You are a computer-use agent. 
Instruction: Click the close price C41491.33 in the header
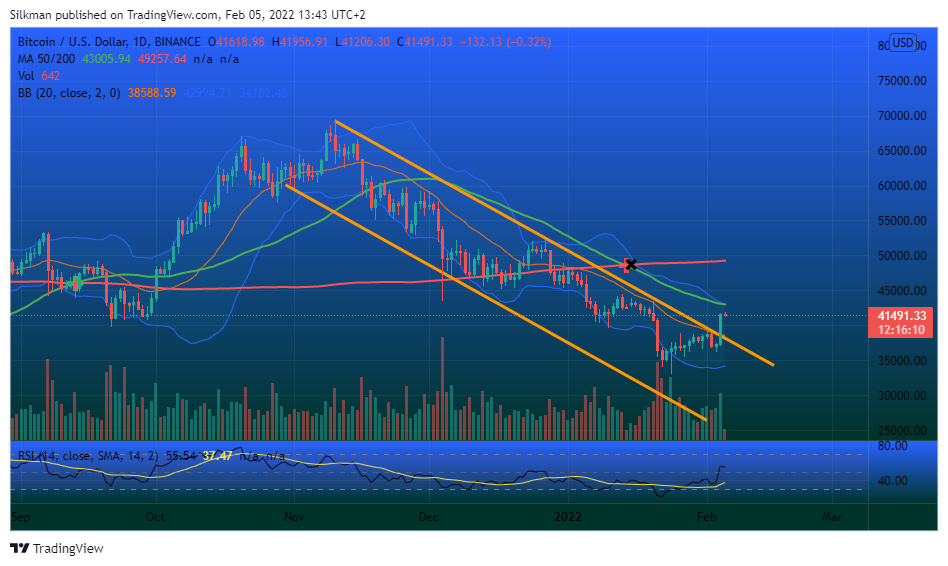pyautogui.click(x=424, y=42)
